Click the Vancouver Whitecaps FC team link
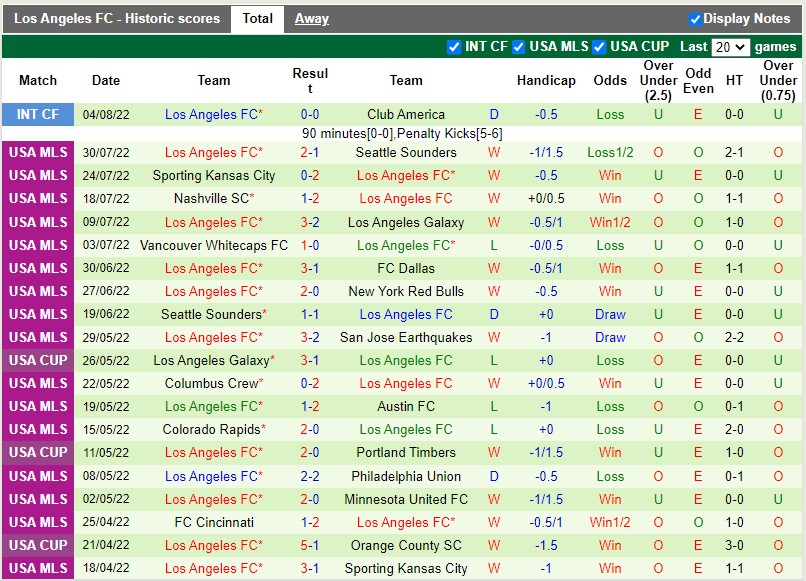 pyautogui.click(x=213, y=245)
